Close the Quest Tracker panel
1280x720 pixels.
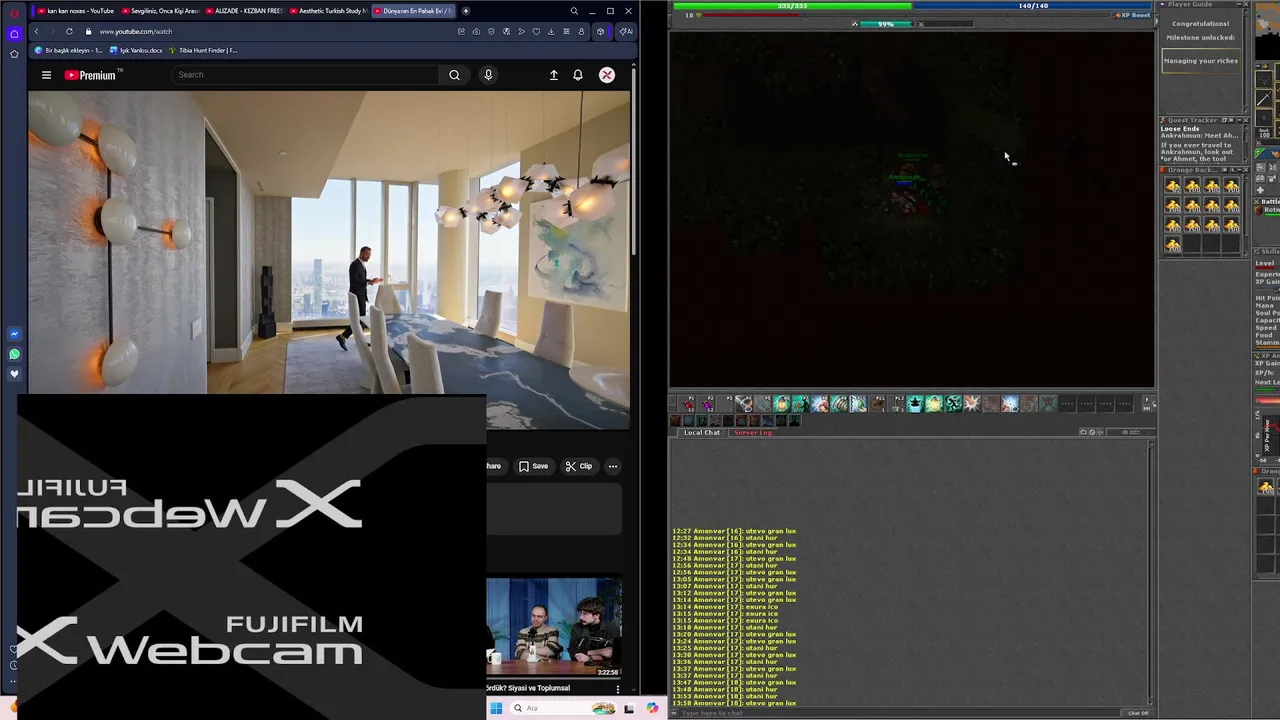(1245, 120)
